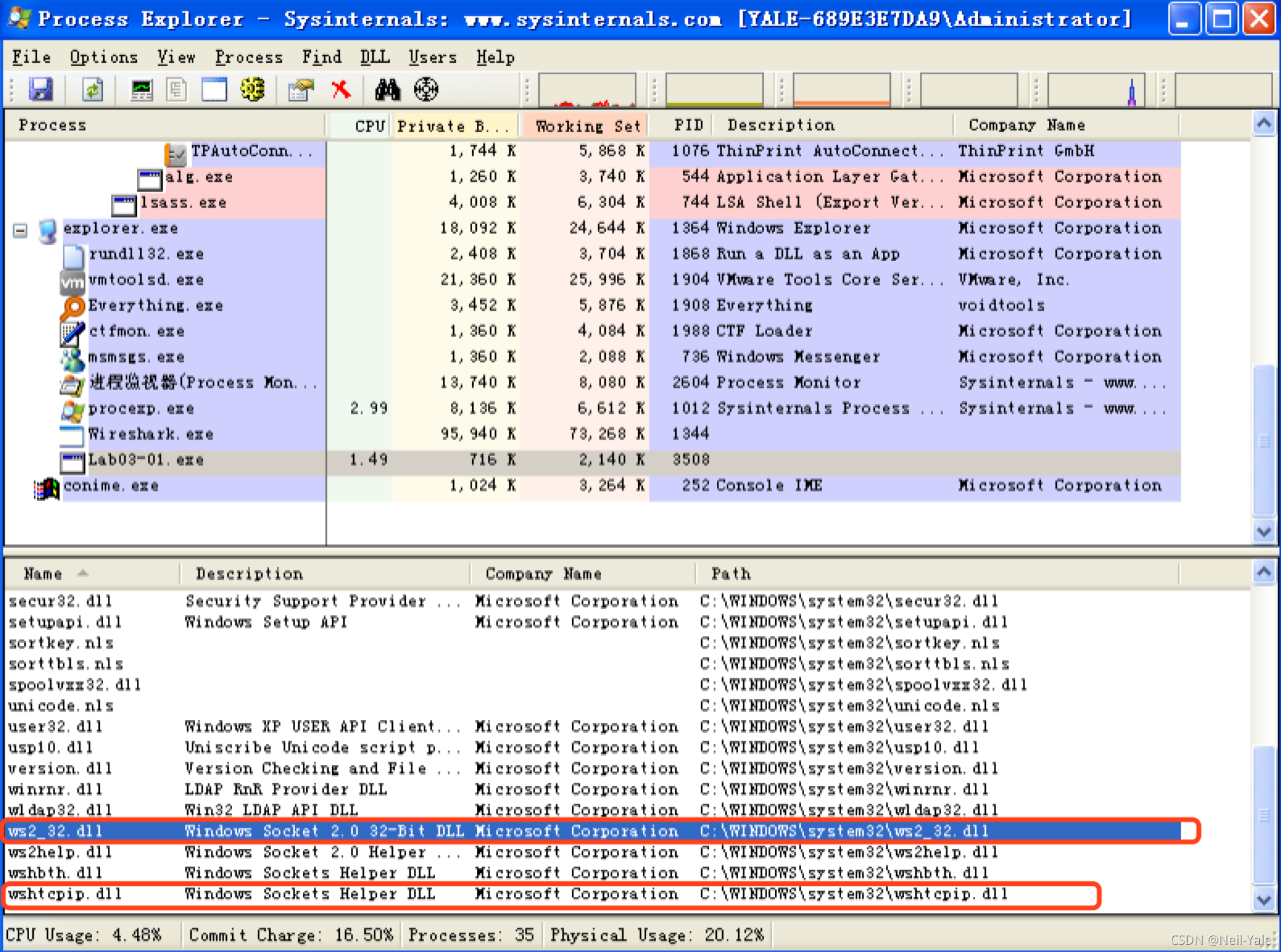Click the ctfmon.exe pen icon
Screen dimensions: 1281x952
click(73, 333)
